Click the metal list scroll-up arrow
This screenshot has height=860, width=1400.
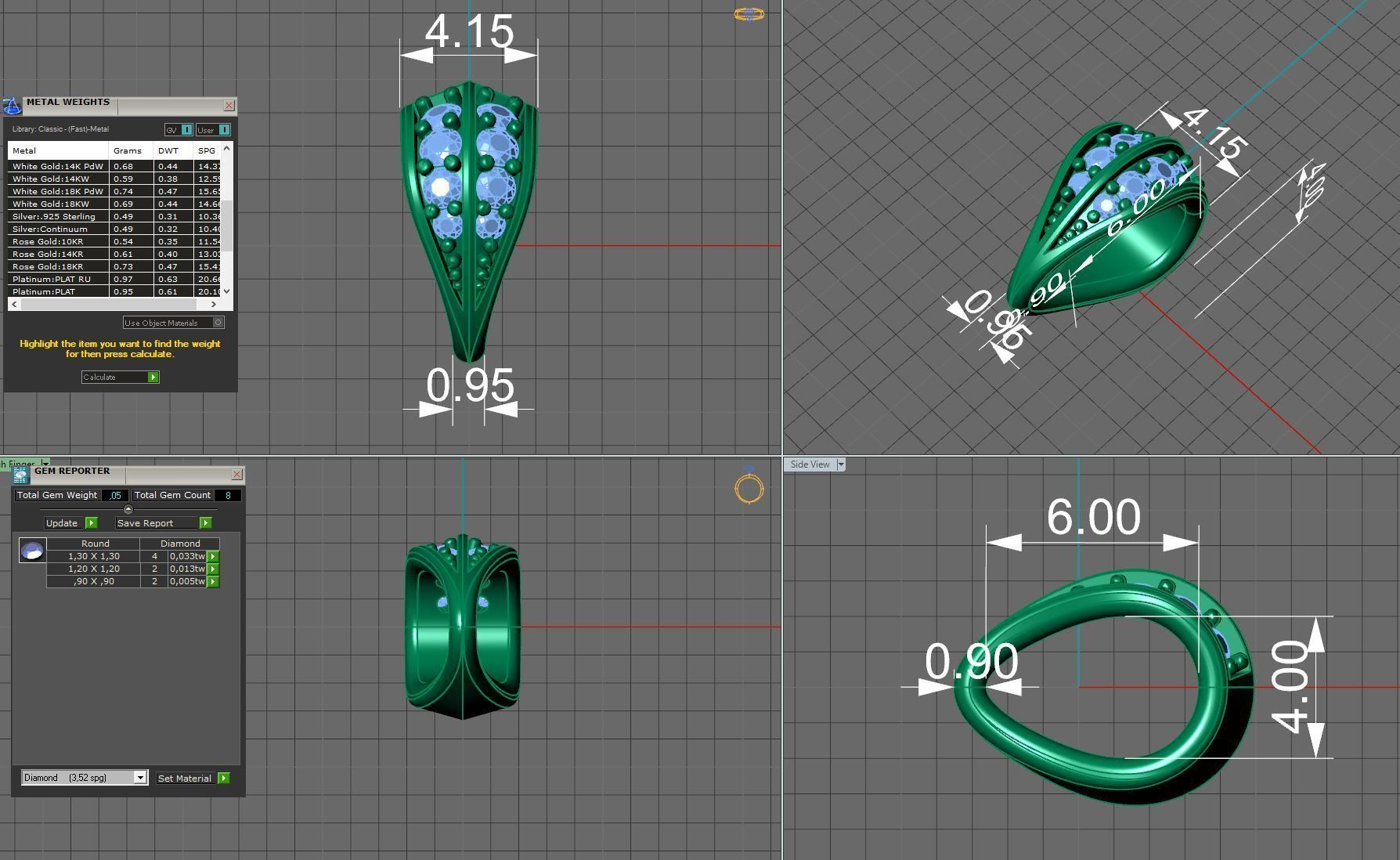pos(227,148)
